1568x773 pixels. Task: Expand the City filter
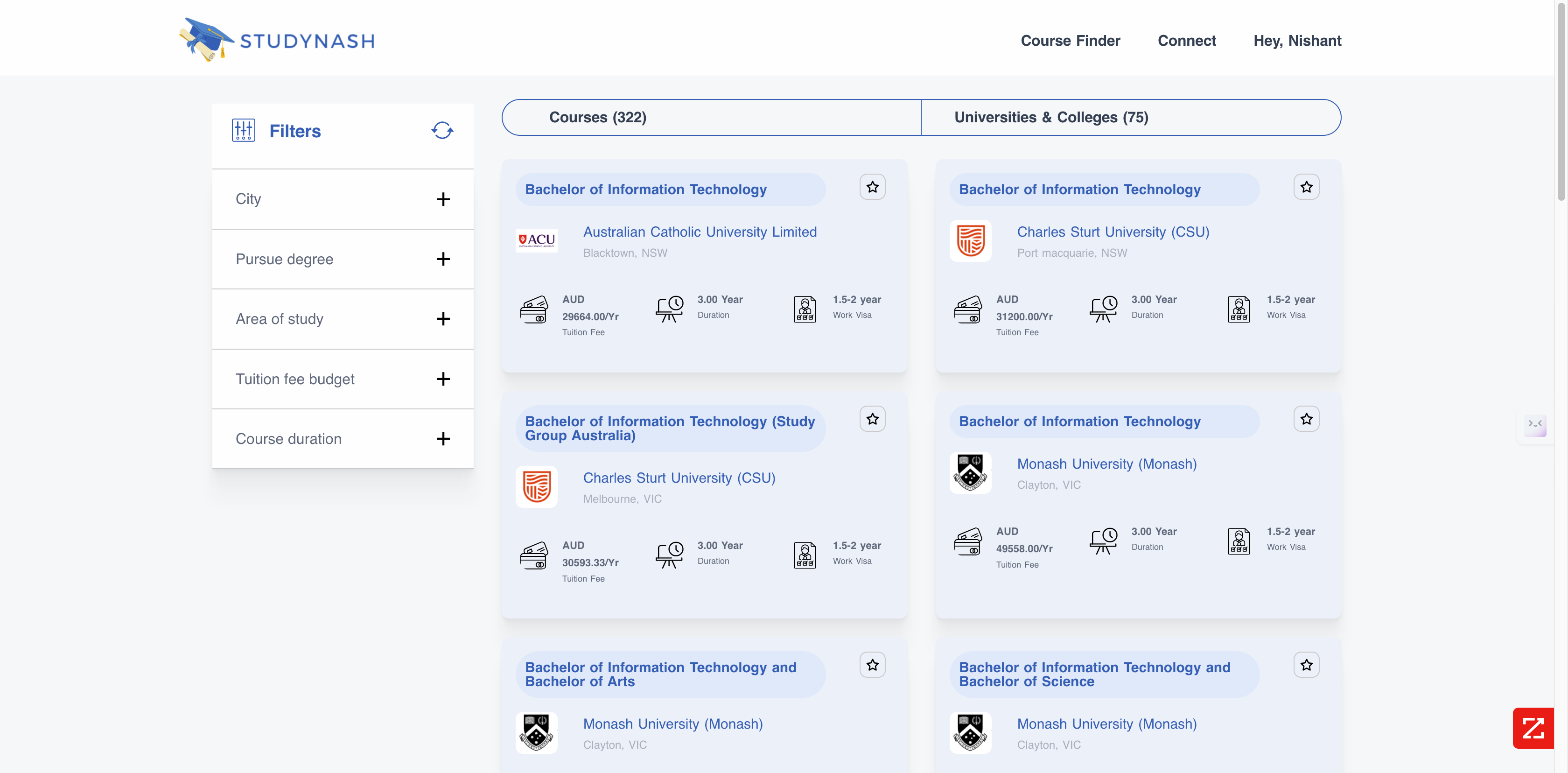click(x=343, y=199)
